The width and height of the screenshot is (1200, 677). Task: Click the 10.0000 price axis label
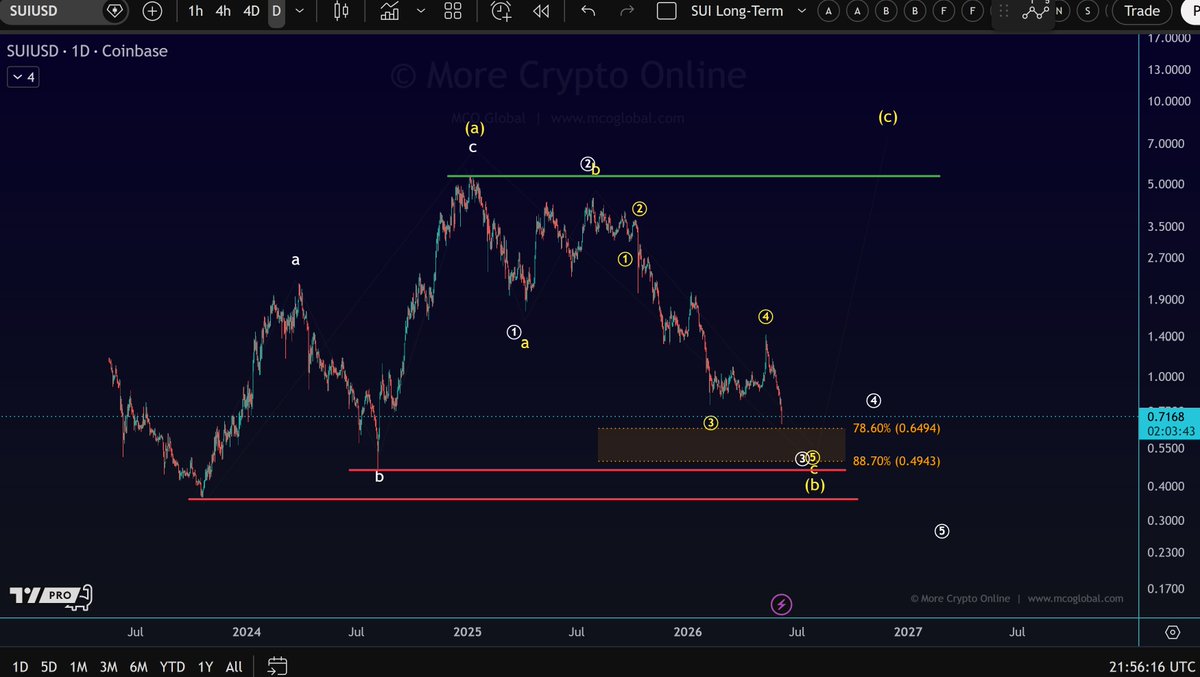[1169, 101]
